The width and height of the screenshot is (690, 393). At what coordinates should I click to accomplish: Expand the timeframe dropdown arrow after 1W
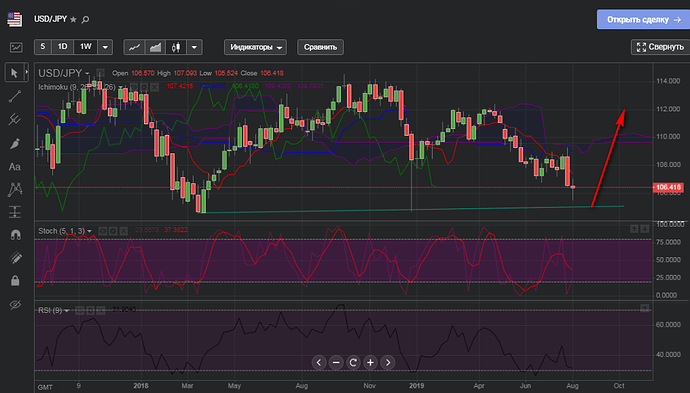[105, 47]
